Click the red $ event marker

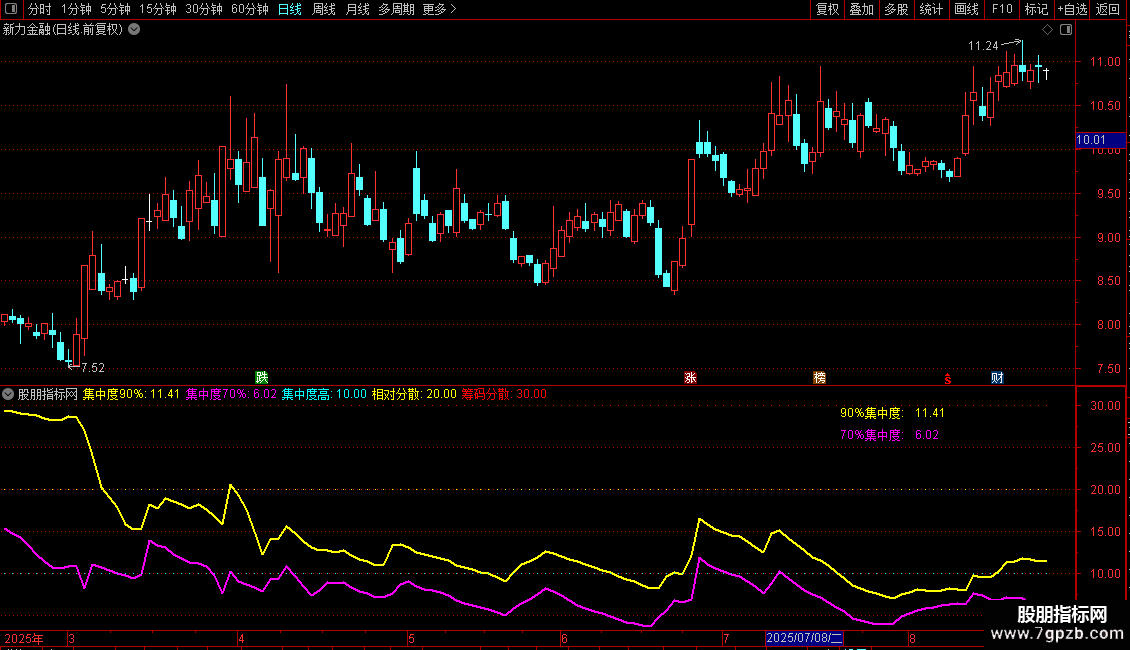tap(948, 379)
